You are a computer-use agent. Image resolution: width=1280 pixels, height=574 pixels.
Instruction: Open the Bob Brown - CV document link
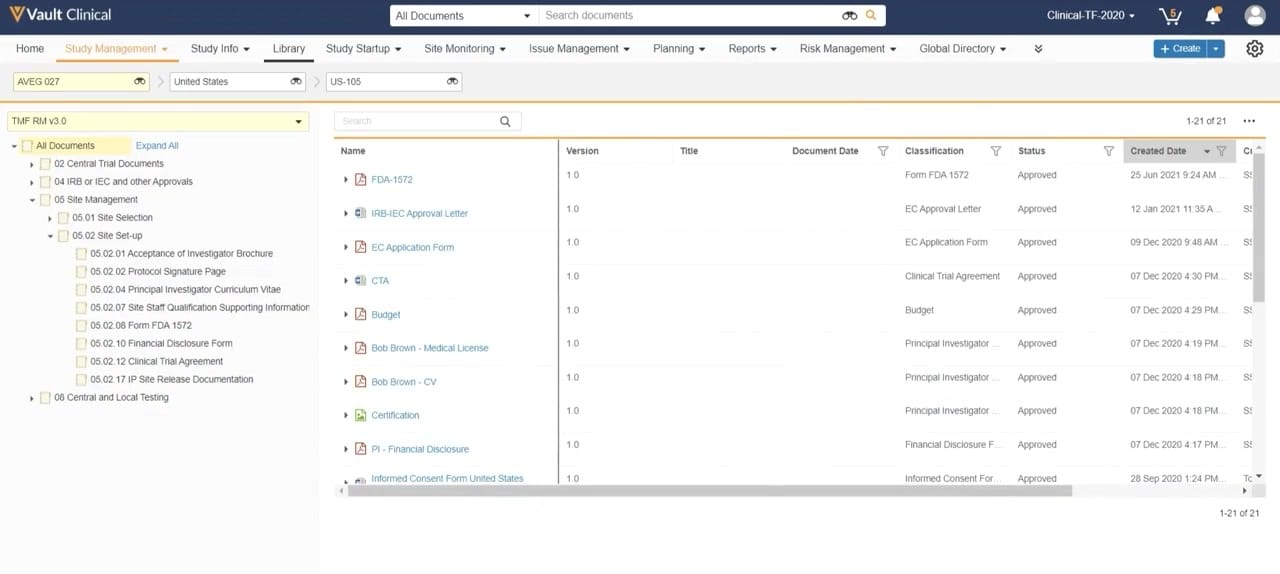(404, 382)
